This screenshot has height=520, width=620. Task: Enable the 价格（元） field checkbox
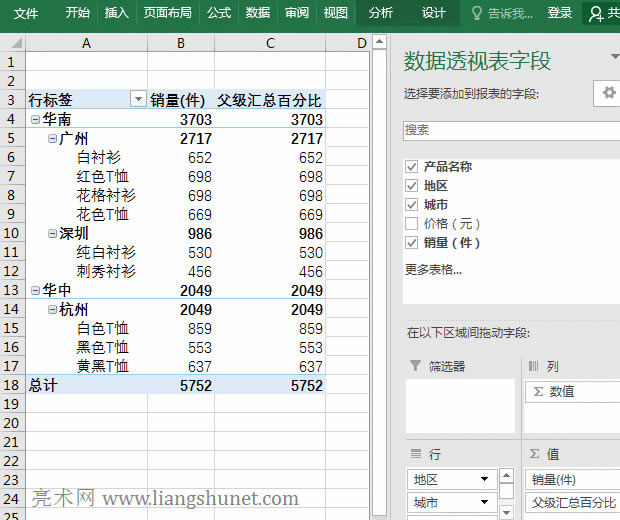411,224
